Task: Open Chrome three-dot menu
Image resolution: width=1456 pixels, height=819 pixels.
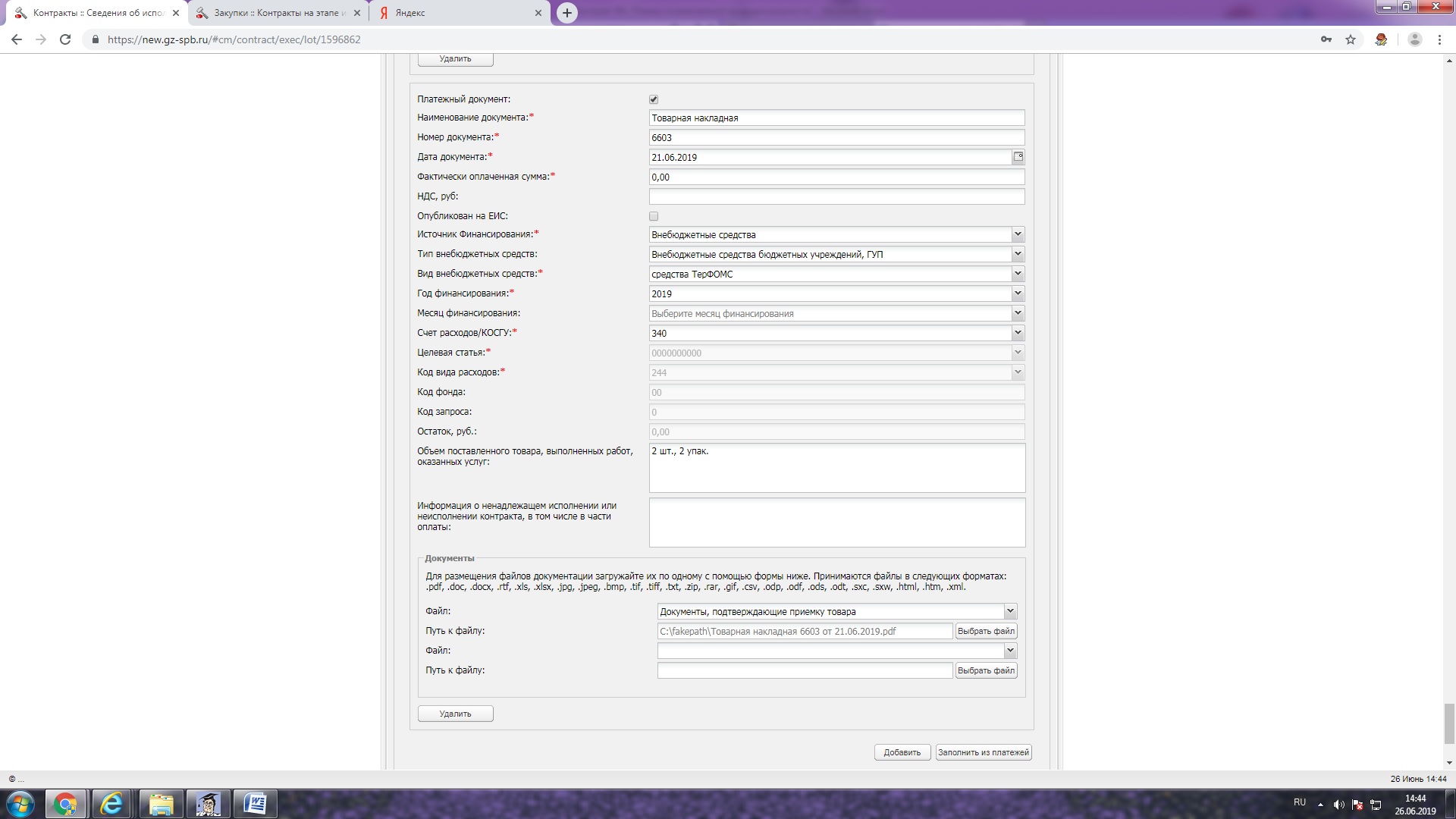Action: coord(1439,39)
